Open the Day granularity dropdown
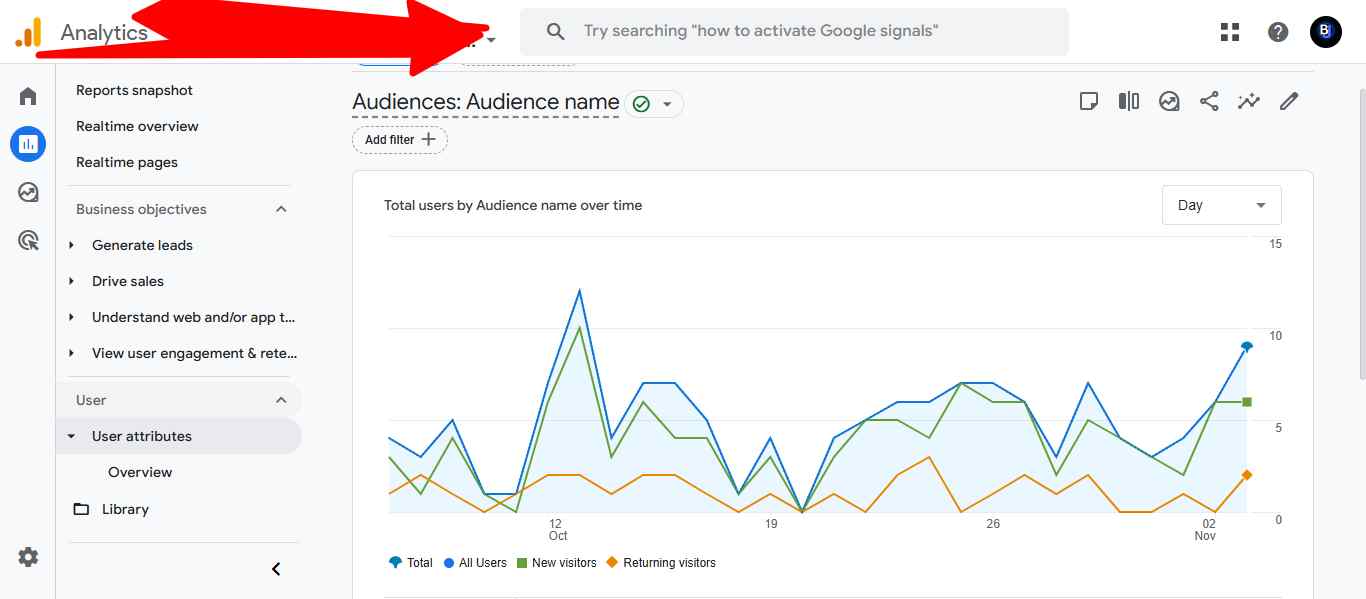This screenshot has height=599, width=1366. click(1221, 205)
